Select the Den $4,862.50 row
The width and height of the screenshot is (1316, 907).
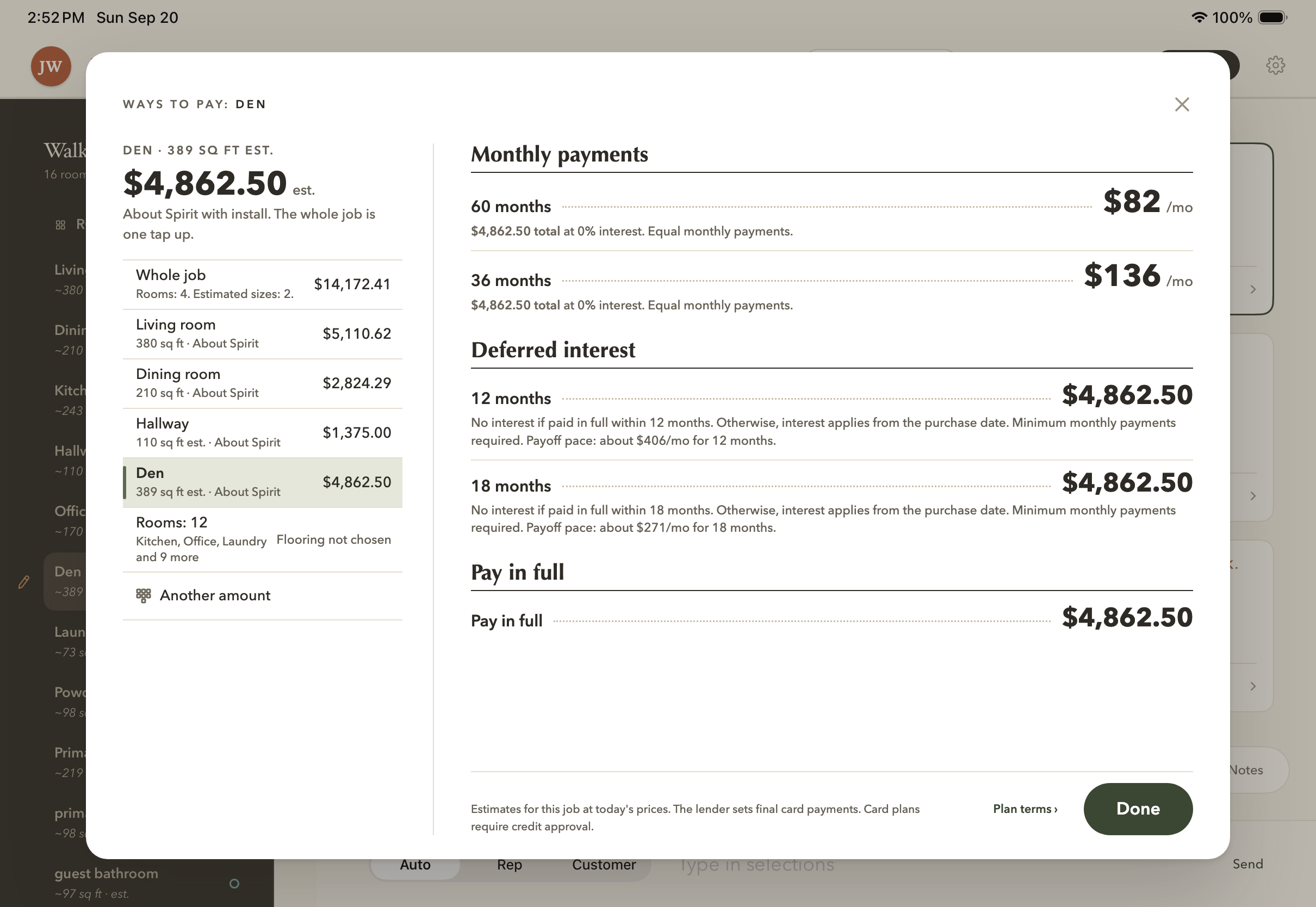[263, 482]
